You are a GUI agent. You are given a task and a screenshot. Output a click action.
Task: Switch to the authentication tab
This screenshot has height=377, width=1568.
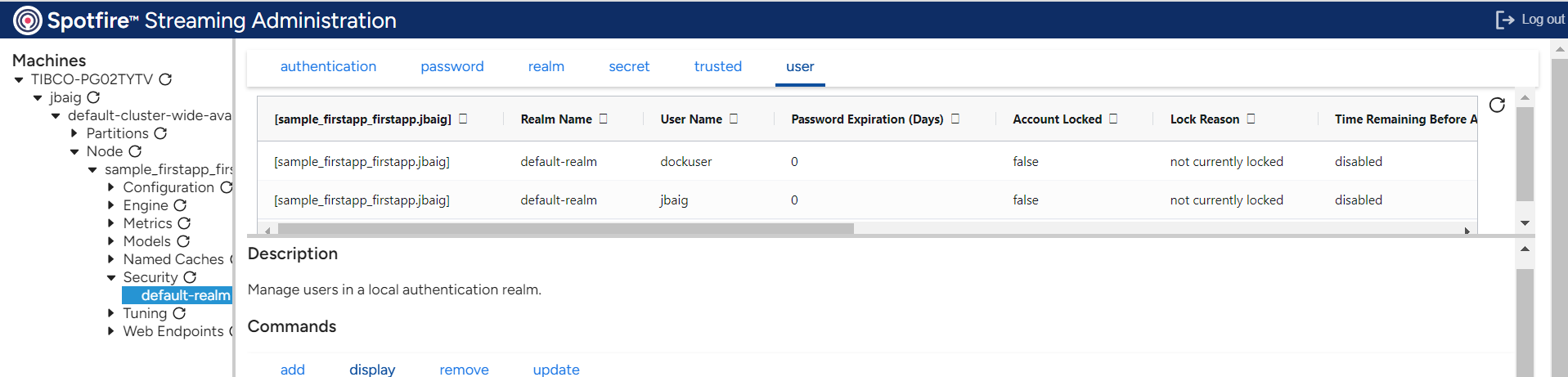click(x=328, y=66)
